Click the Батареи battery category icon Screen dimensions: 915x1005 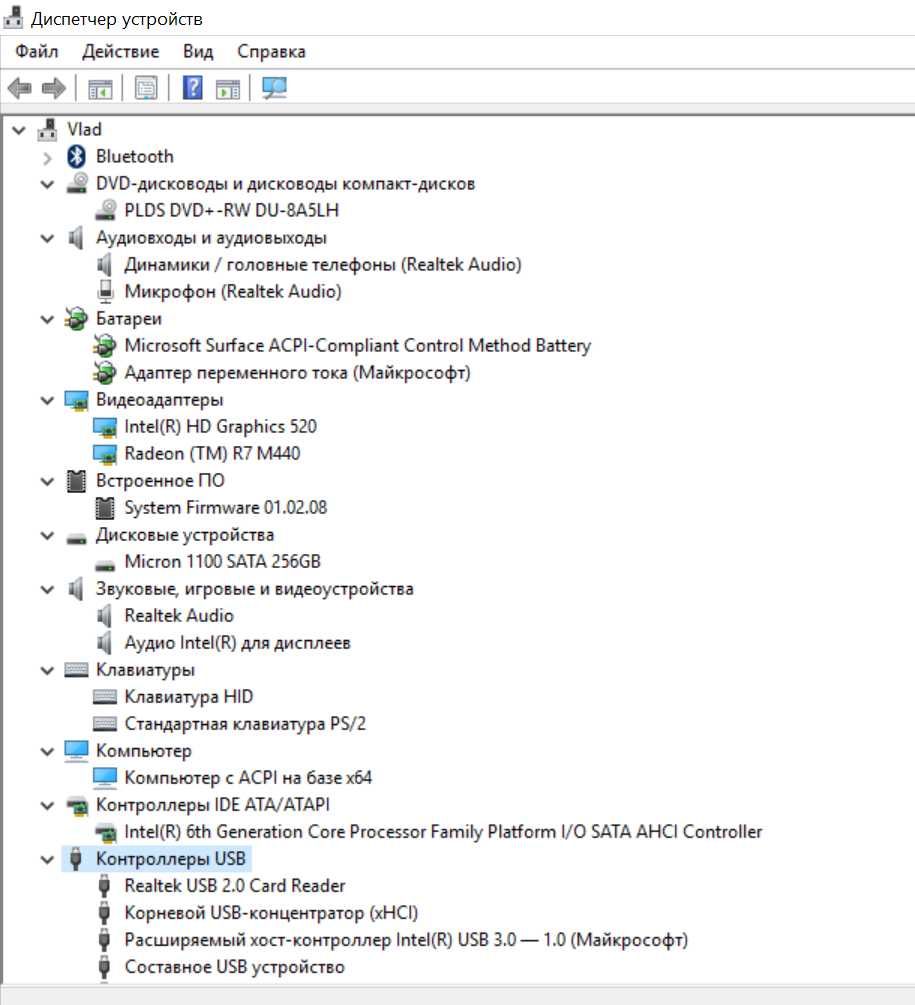76,319
